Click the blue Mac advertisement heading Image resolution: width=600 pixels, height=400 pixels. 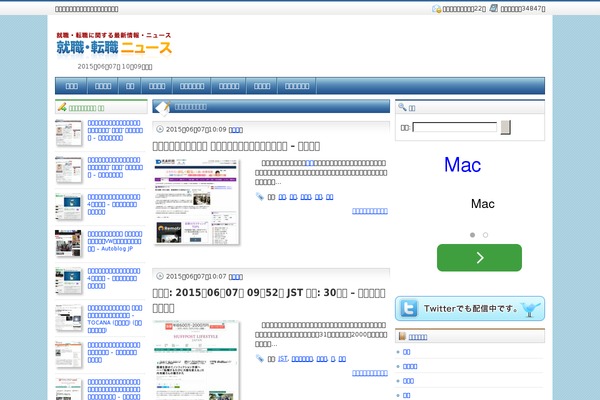click(462, 165)
